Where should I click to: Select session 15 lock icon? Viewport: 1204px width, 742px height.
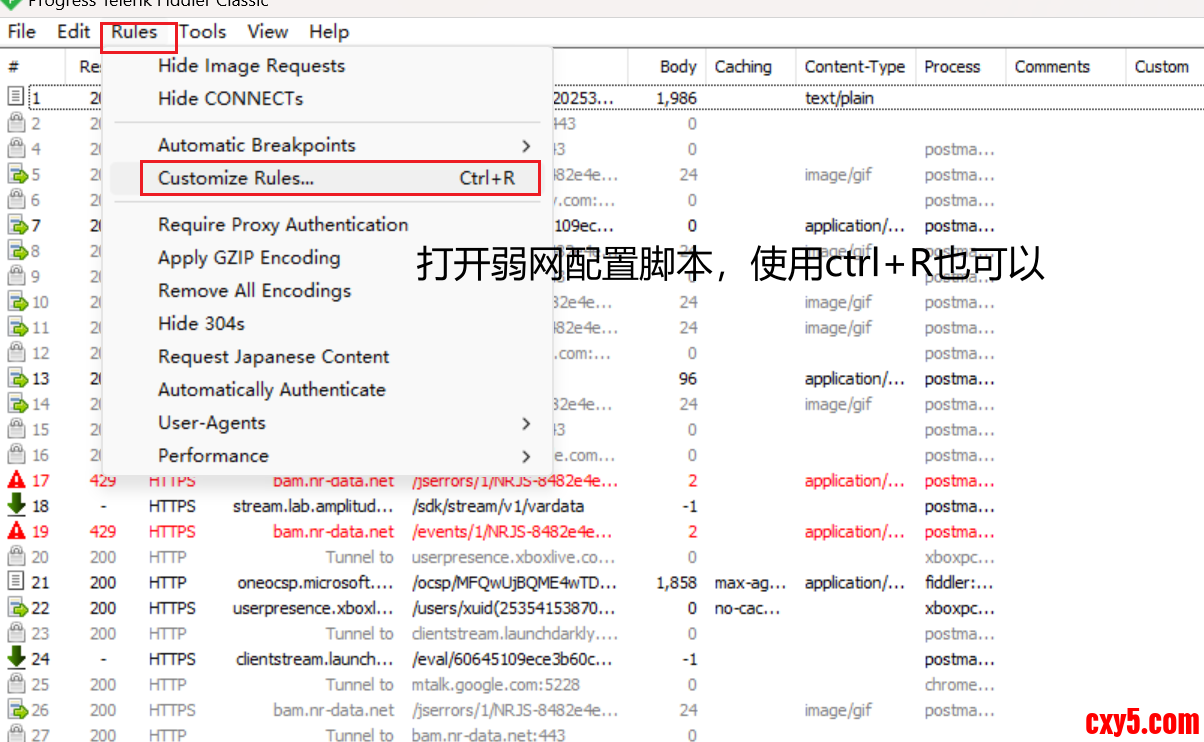(16, 429)
